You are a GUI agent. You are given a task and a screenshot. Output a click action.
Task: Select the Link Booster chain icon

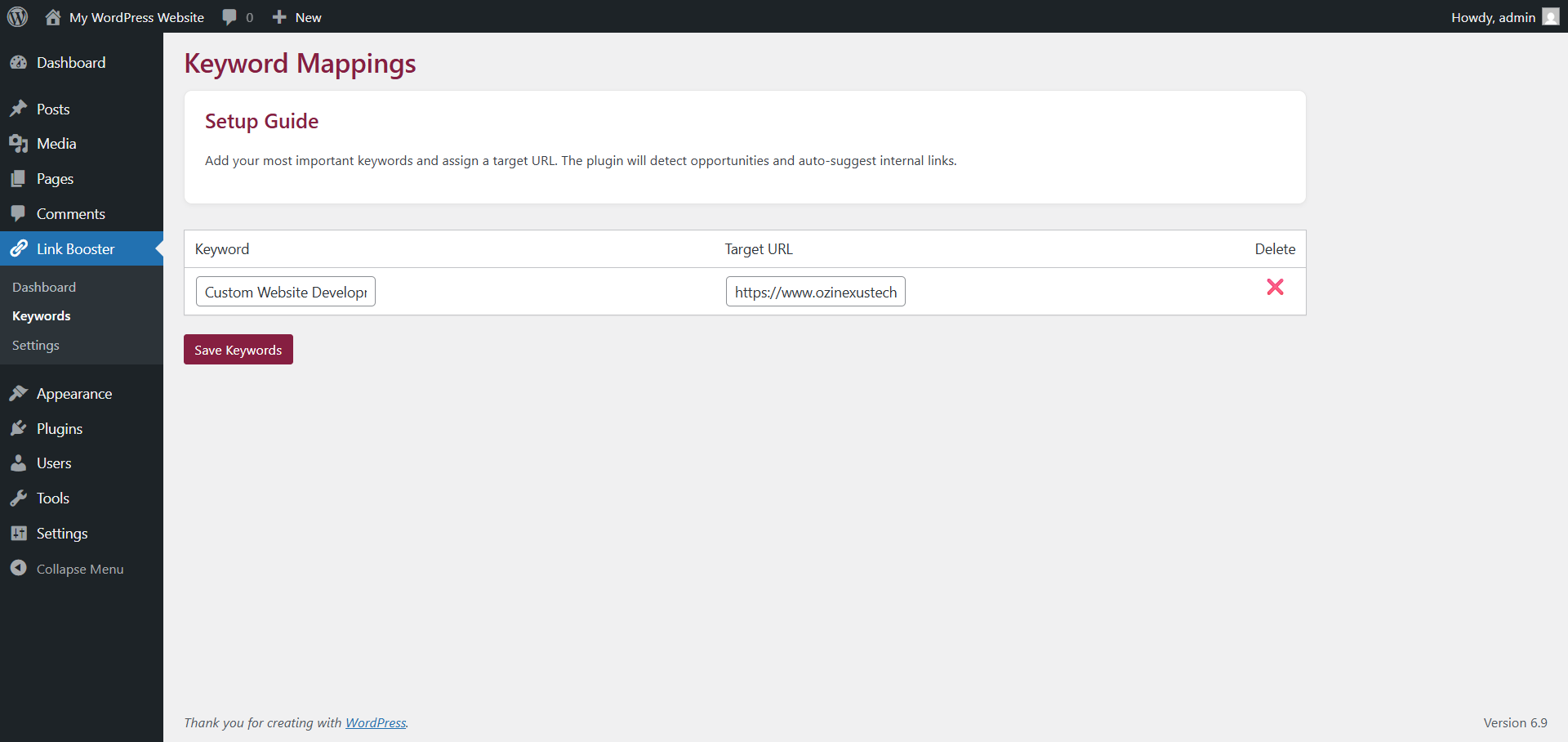(20, 248)
